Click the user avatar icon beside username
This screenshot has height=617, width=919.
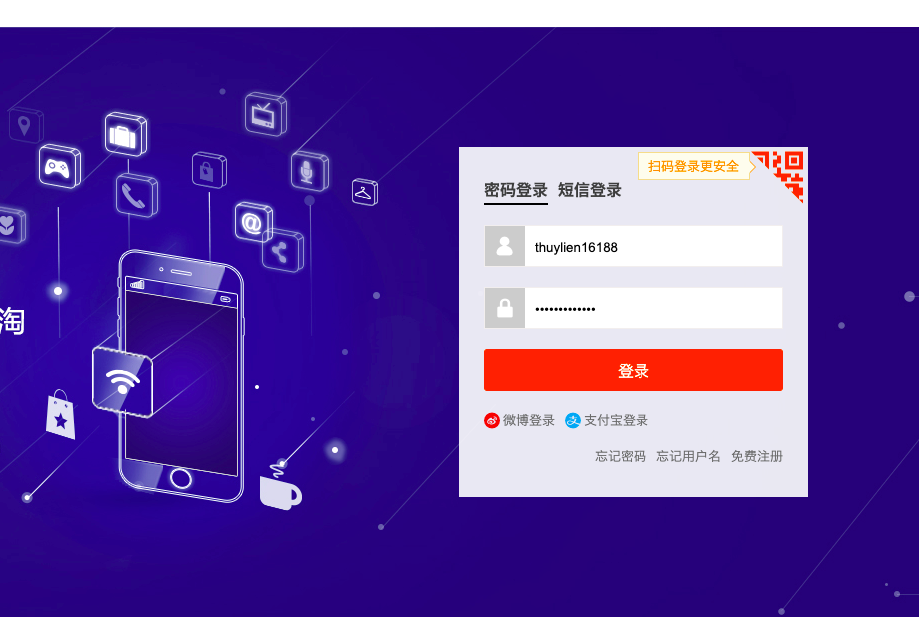(x=505, y=246)
